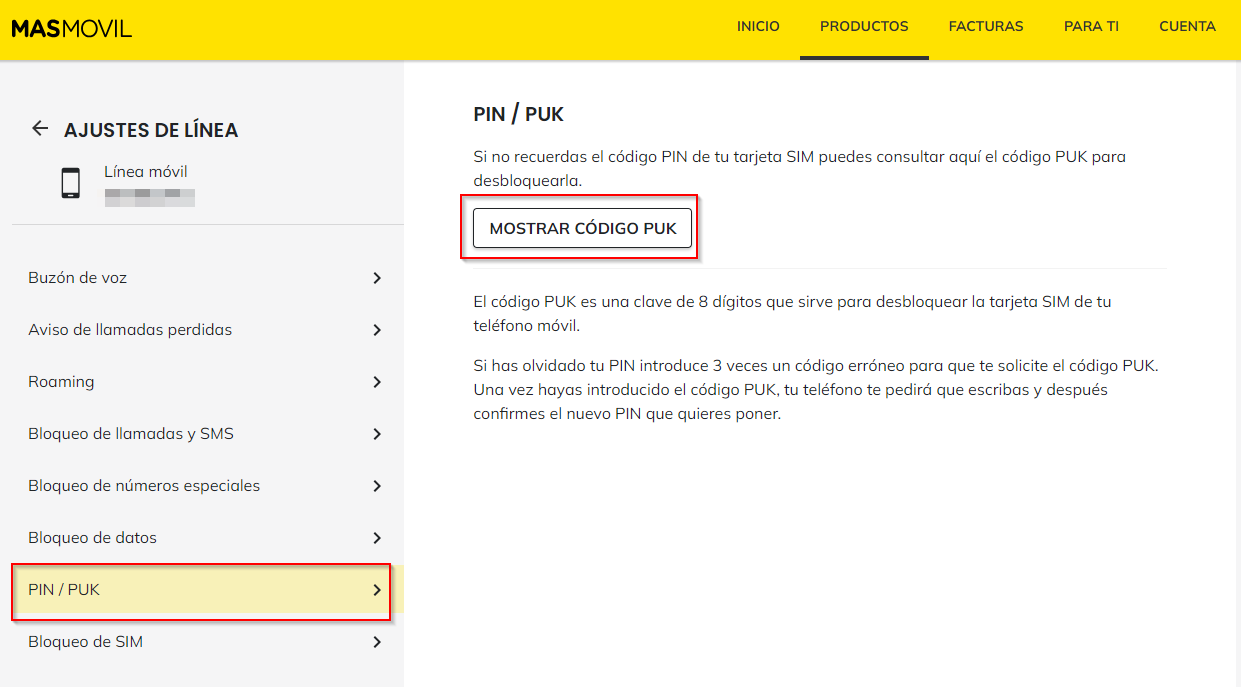This screenshot has height=687, width=1241.
Task: Go back using the arrow beside Ajustes de línea
Action: (x=40, y=128)
